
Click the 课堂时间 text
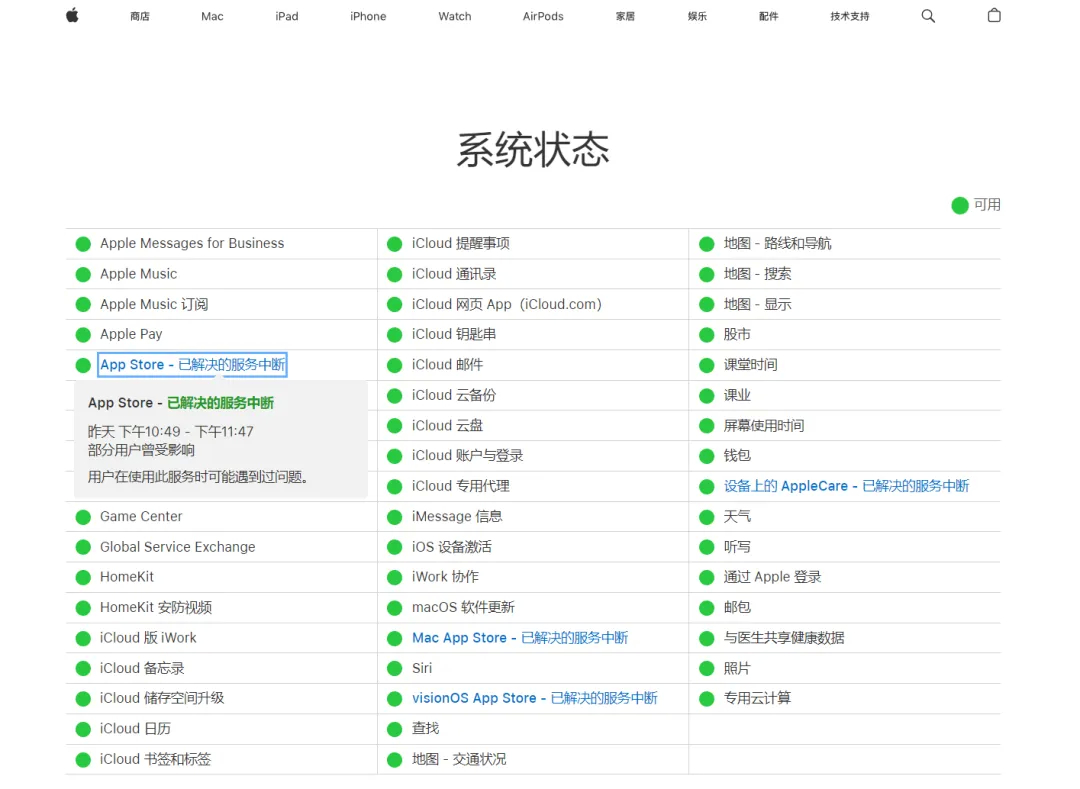[x=751, y=365]
